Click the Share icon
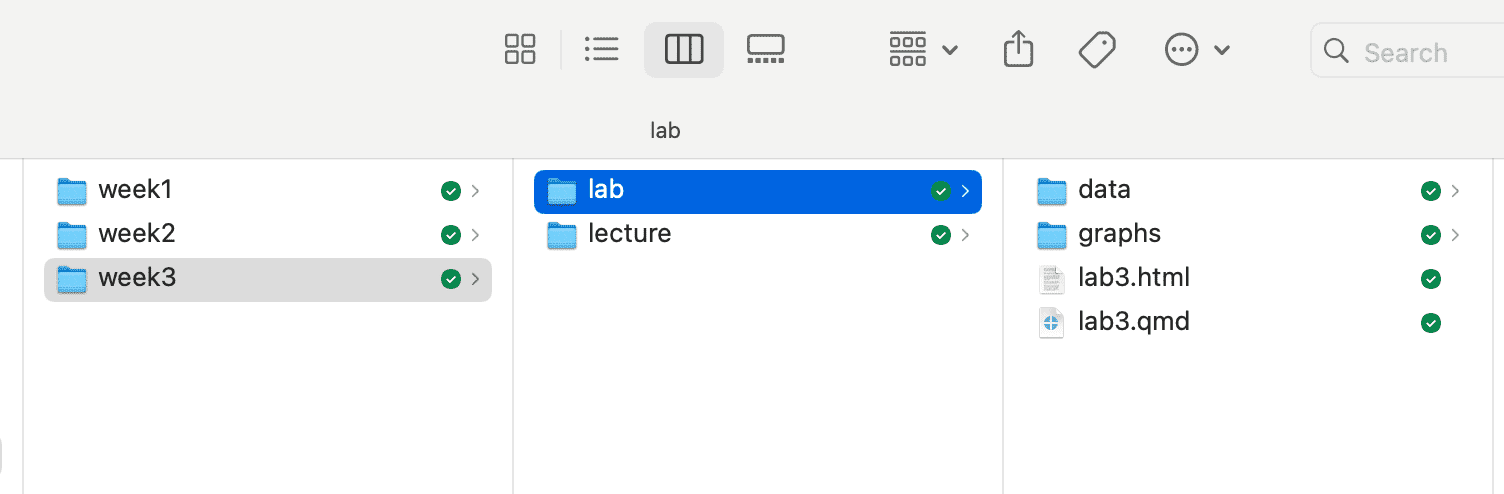Screen dimensions: 1504x494 pos(1017,49)
